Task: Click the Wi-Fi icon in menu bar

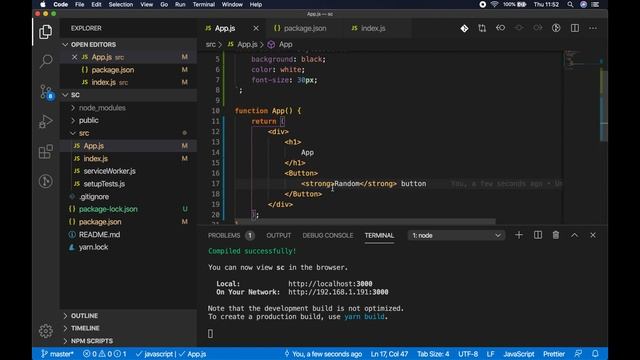Action: coord(494,4)
